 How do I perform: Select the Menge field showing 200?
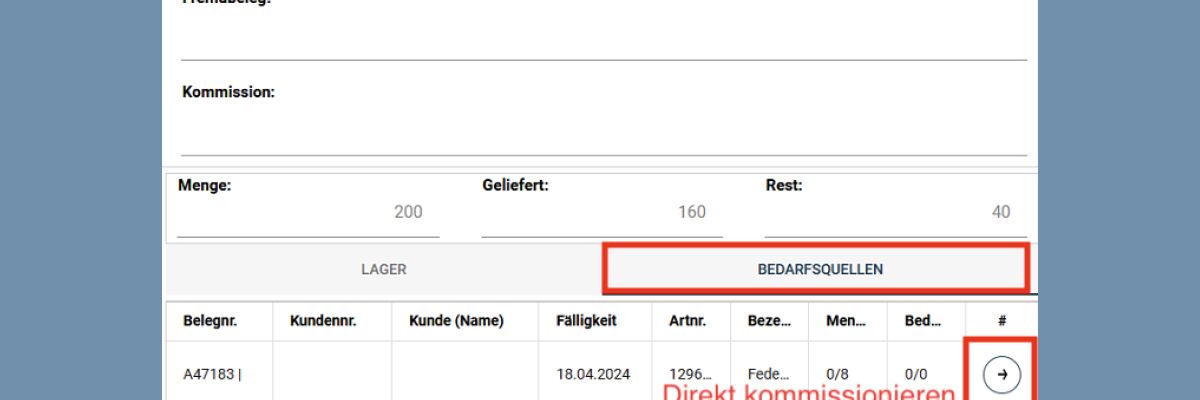click(x=308, y=212)
